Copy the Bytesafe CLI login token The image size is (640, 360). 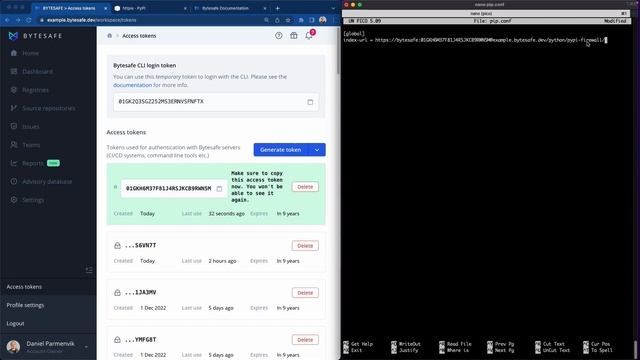tap(310, 102)
